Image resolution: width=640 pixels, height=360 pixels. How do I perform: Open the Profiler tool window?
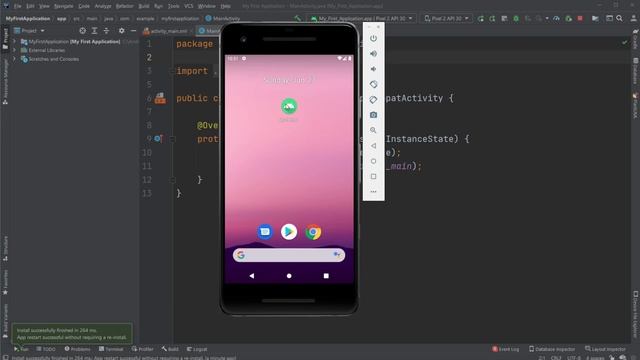[x=142, y=349]
